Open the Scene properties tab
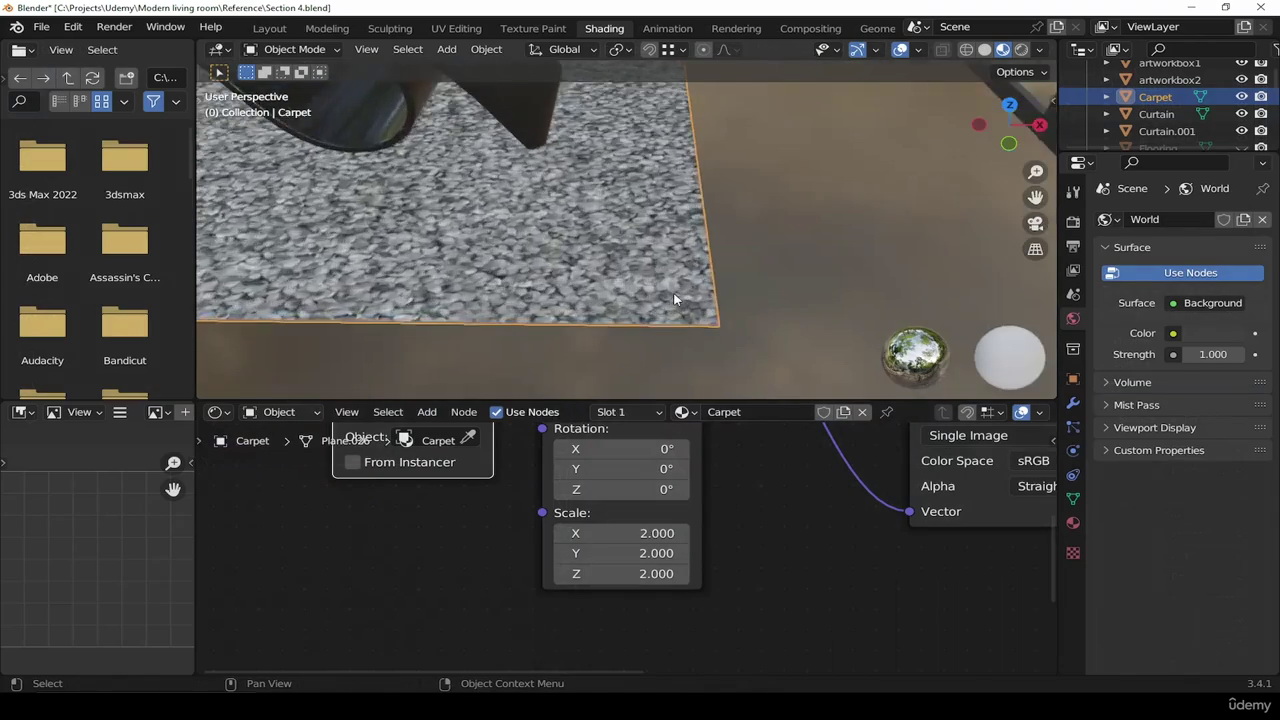This screenshot has width=1280, height=720. 1073,294
